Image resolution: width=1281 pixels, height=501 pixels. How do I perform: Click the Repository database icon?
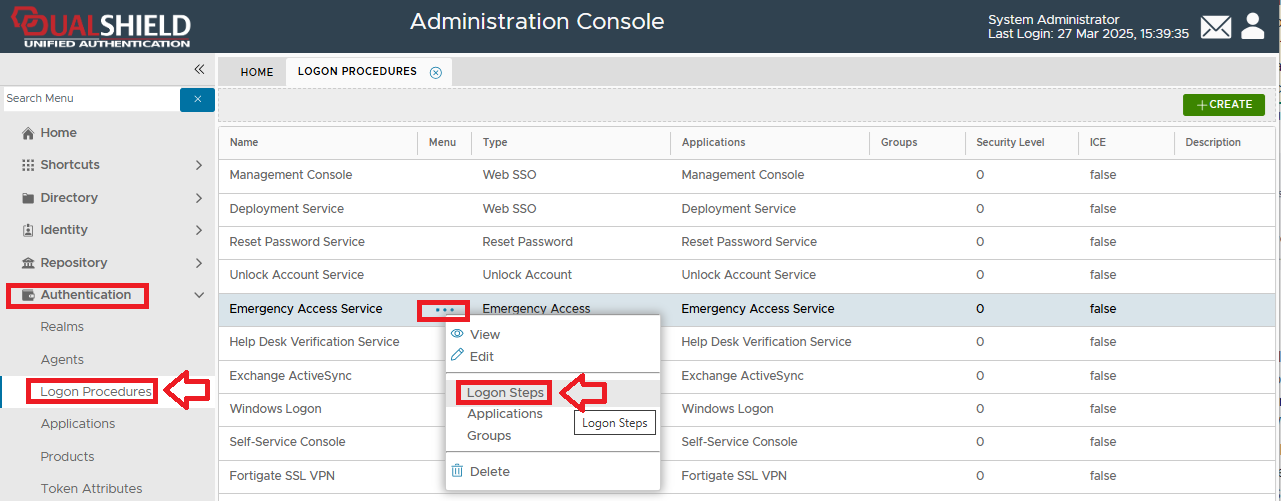28,263
